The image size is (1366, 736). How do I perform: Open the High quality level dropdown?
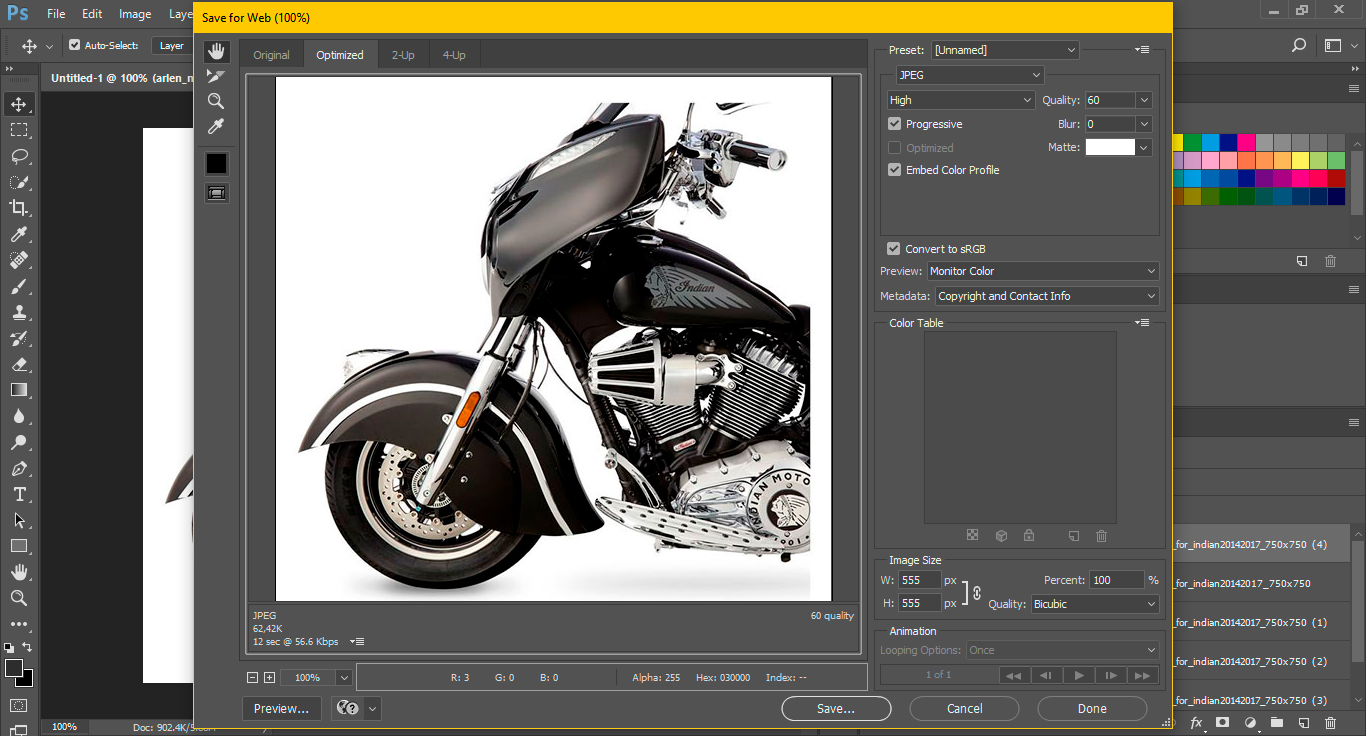pyautogui.click(x=961, y=100)
